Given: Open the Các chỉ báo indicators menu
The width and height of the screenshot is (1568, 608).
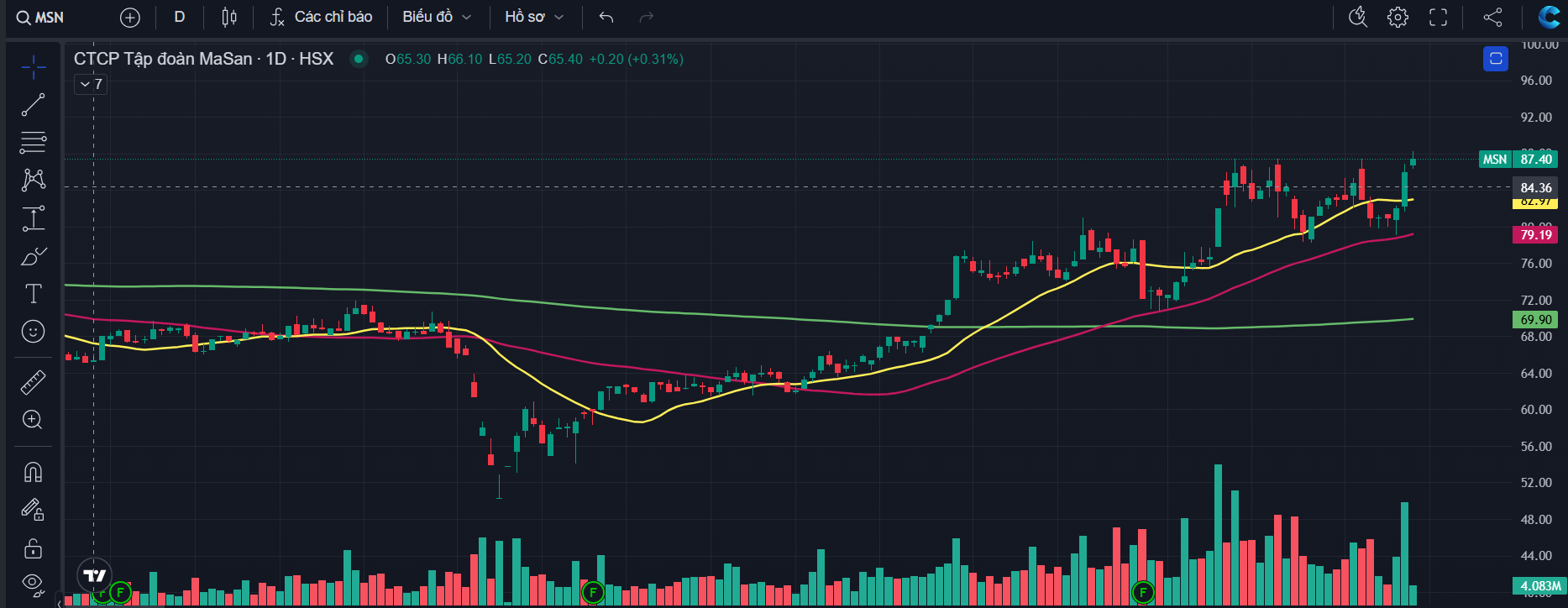Looking at the screenshot, I should click(x=322, y=17).
